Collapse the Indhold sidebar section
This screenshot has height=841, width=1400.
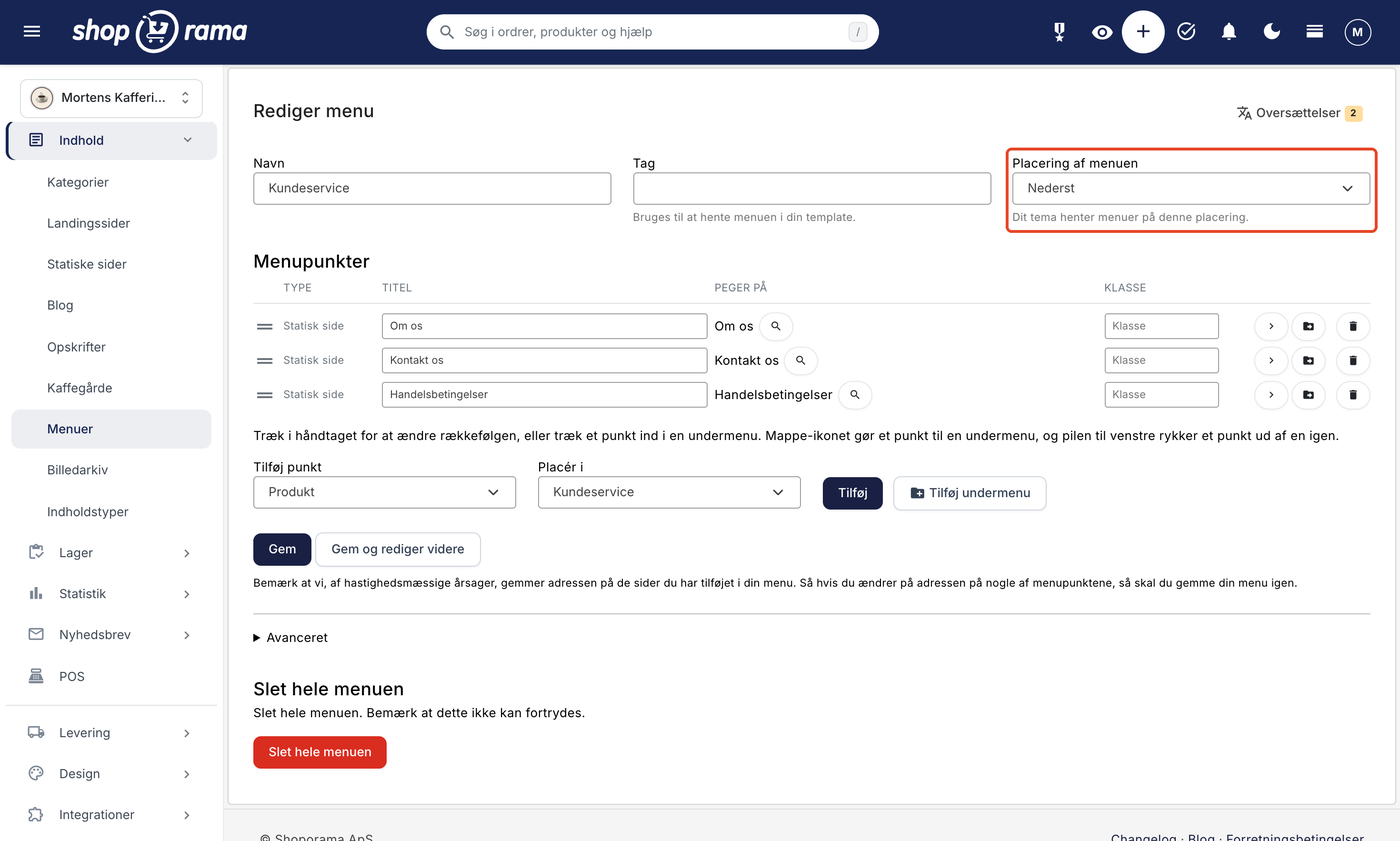coord(112,141)
